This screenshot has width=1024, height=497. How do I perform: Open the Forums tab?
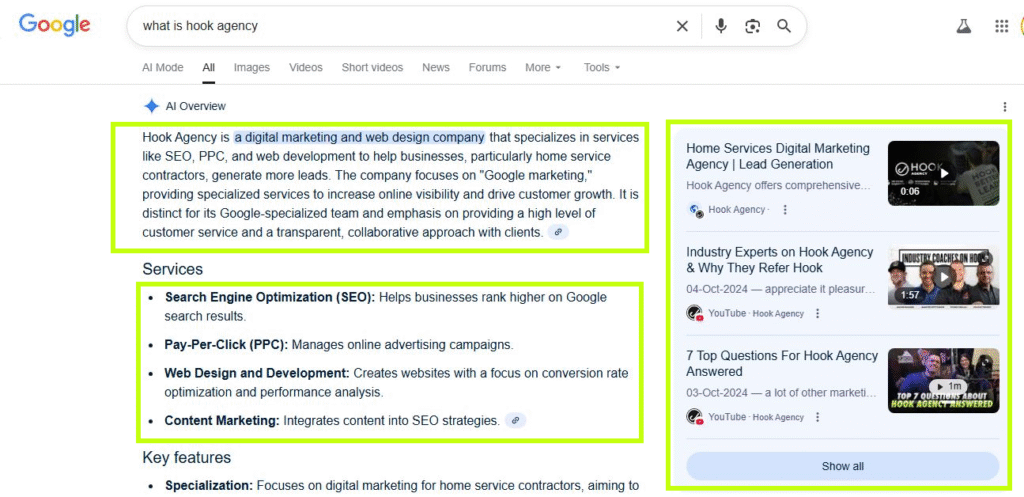pos(487,67)
